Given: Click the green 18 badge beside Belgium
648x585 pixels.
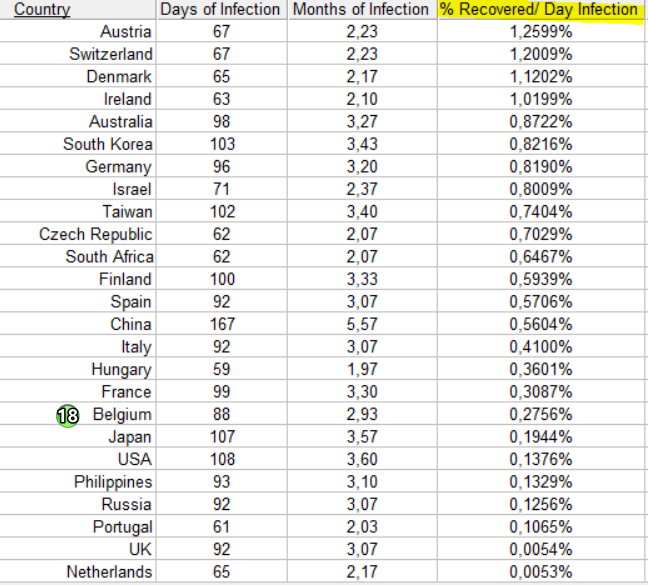Looking at the screenshot, I should (67, 415).
